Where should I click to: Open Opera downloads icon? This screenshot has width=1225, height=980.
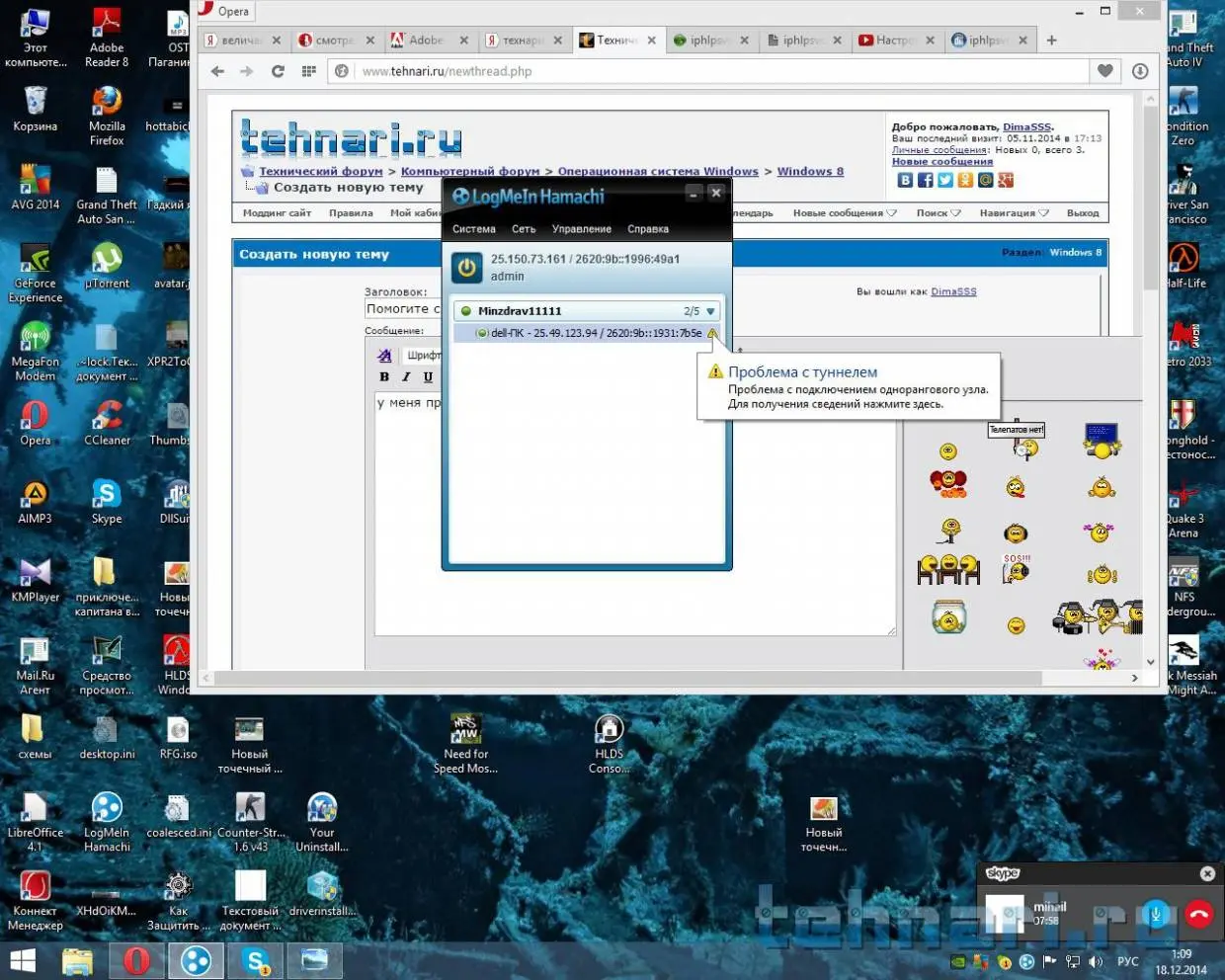click(1140, 71)
